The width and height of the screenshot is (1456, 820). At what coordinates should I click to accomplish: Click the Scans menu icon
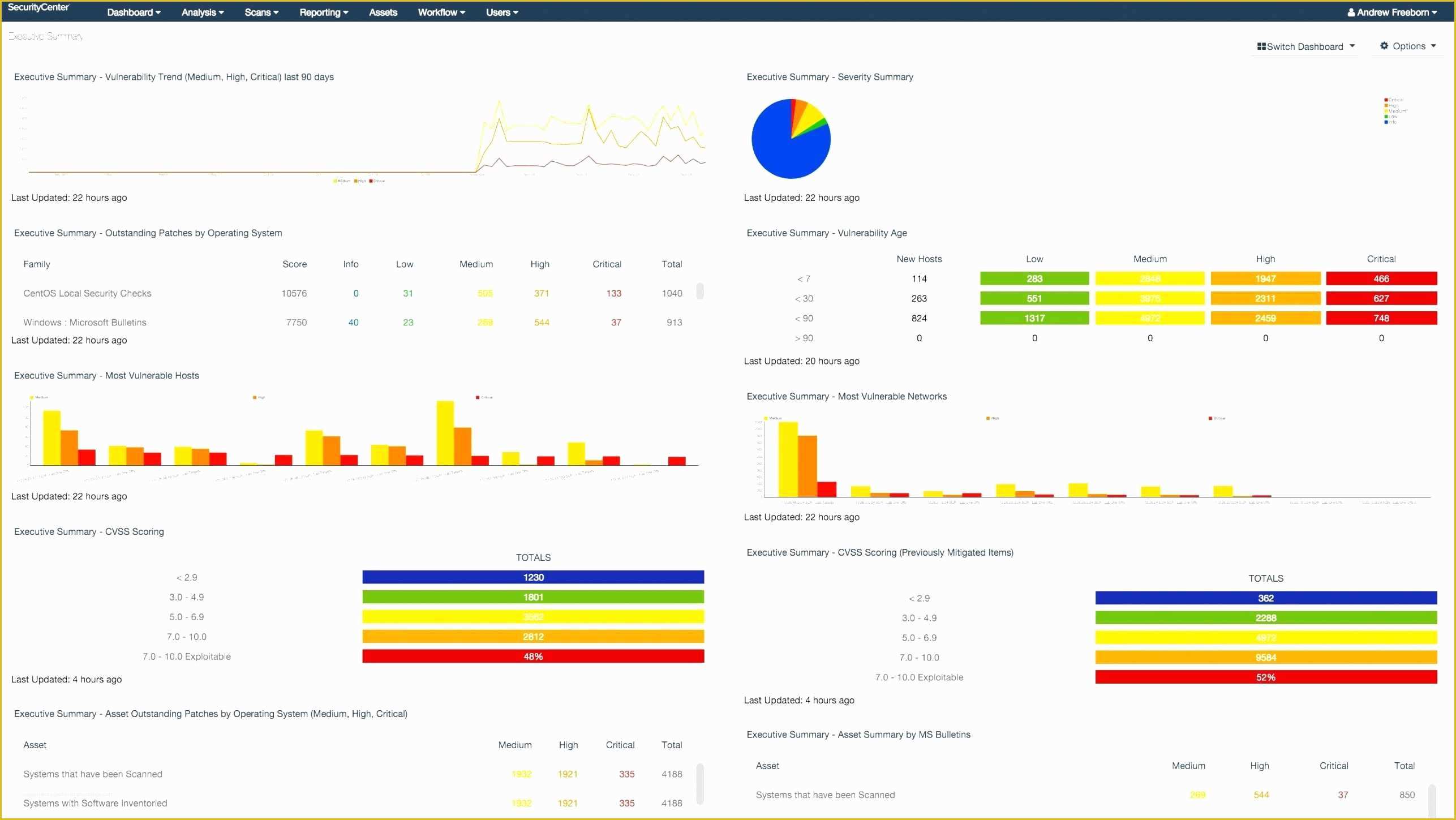tap(259, 12)
